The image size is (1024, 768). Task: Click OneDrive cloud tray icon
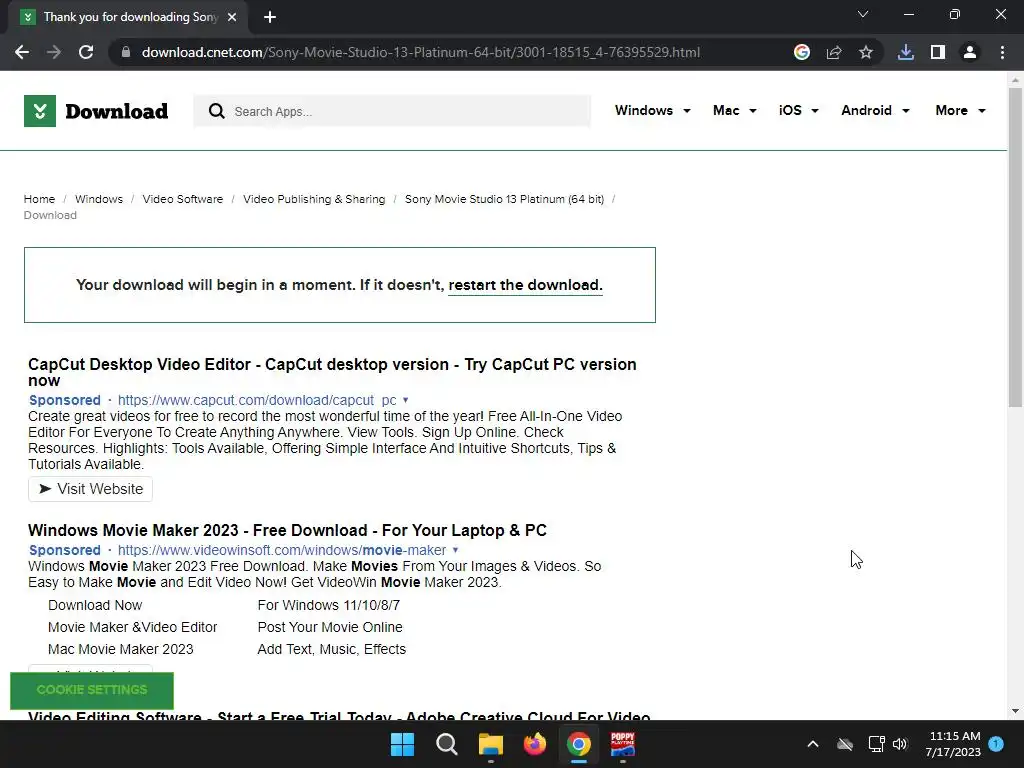pos(845,744)
